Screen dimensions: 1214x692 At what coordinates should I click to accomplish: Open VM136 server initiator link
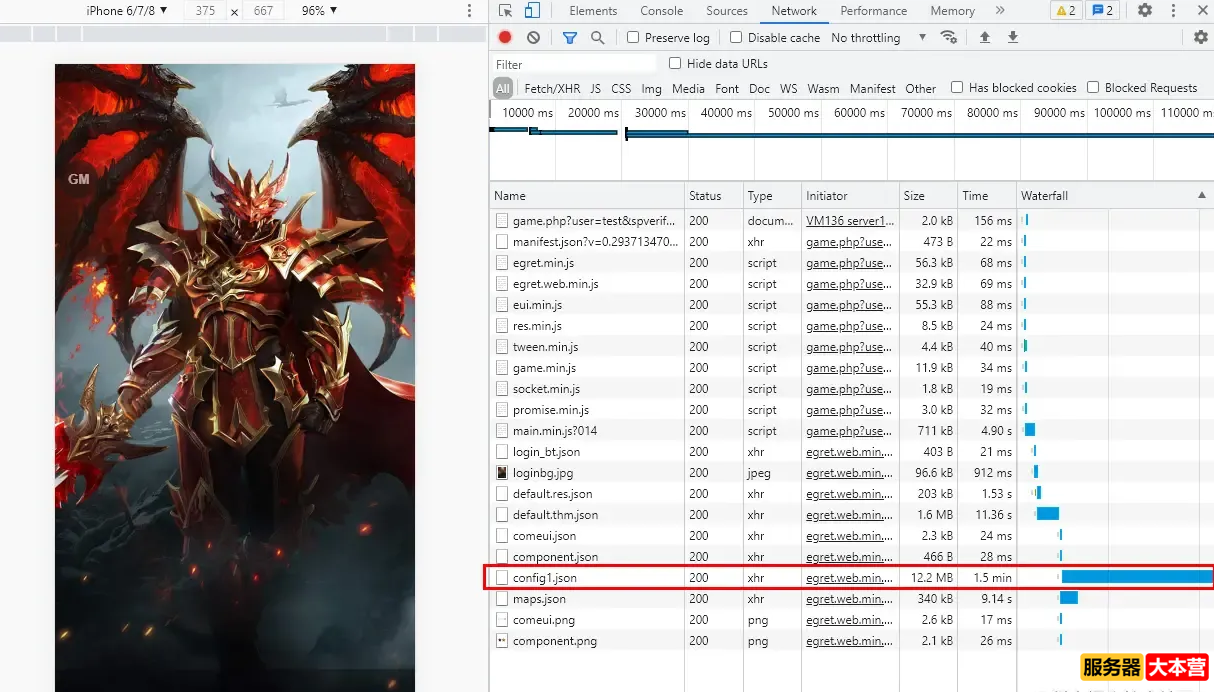pyautogui.click(x=850, y=221)
